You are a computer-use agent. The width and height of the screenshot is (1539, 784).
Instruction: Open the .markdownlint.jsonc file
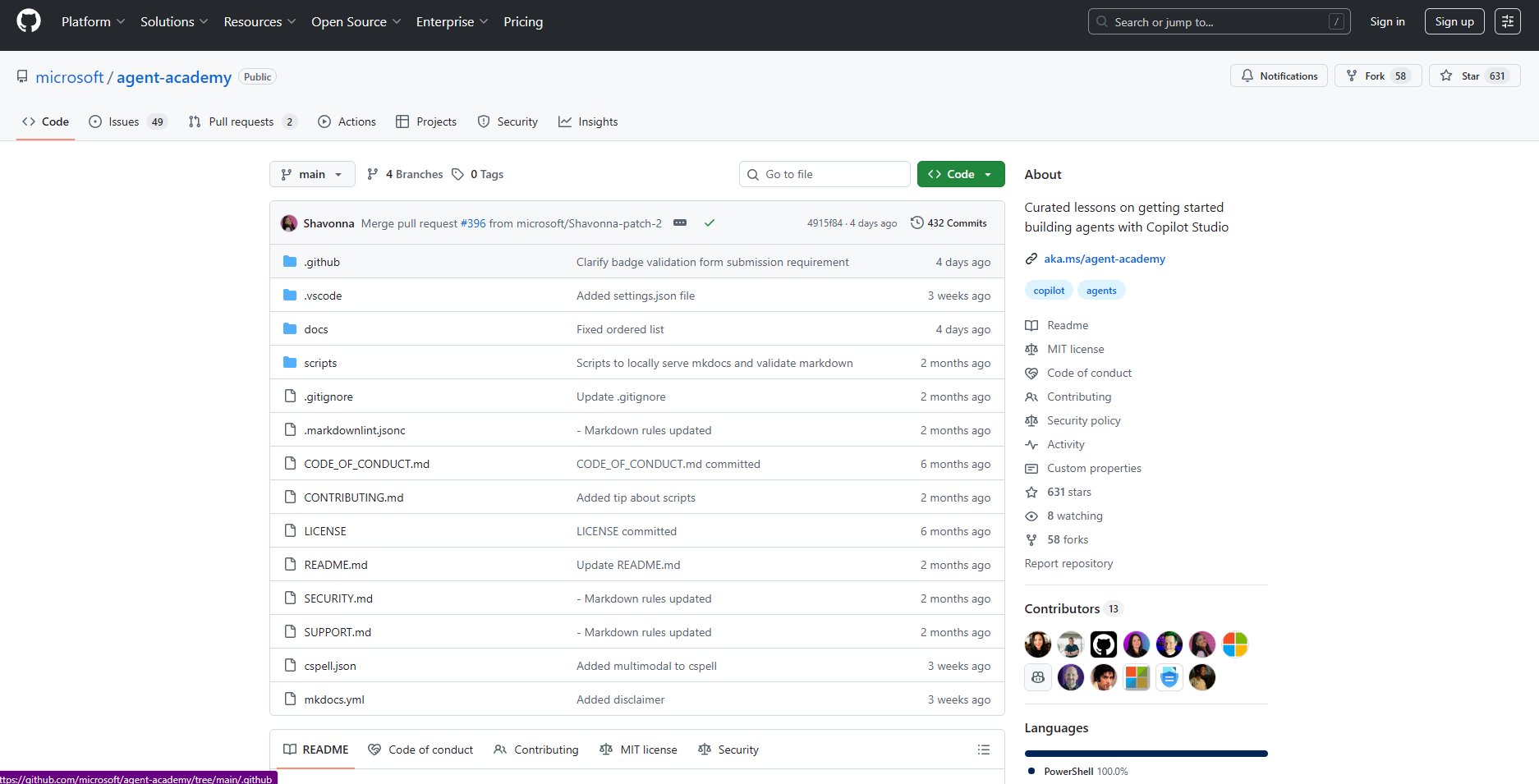coord(355,430)
